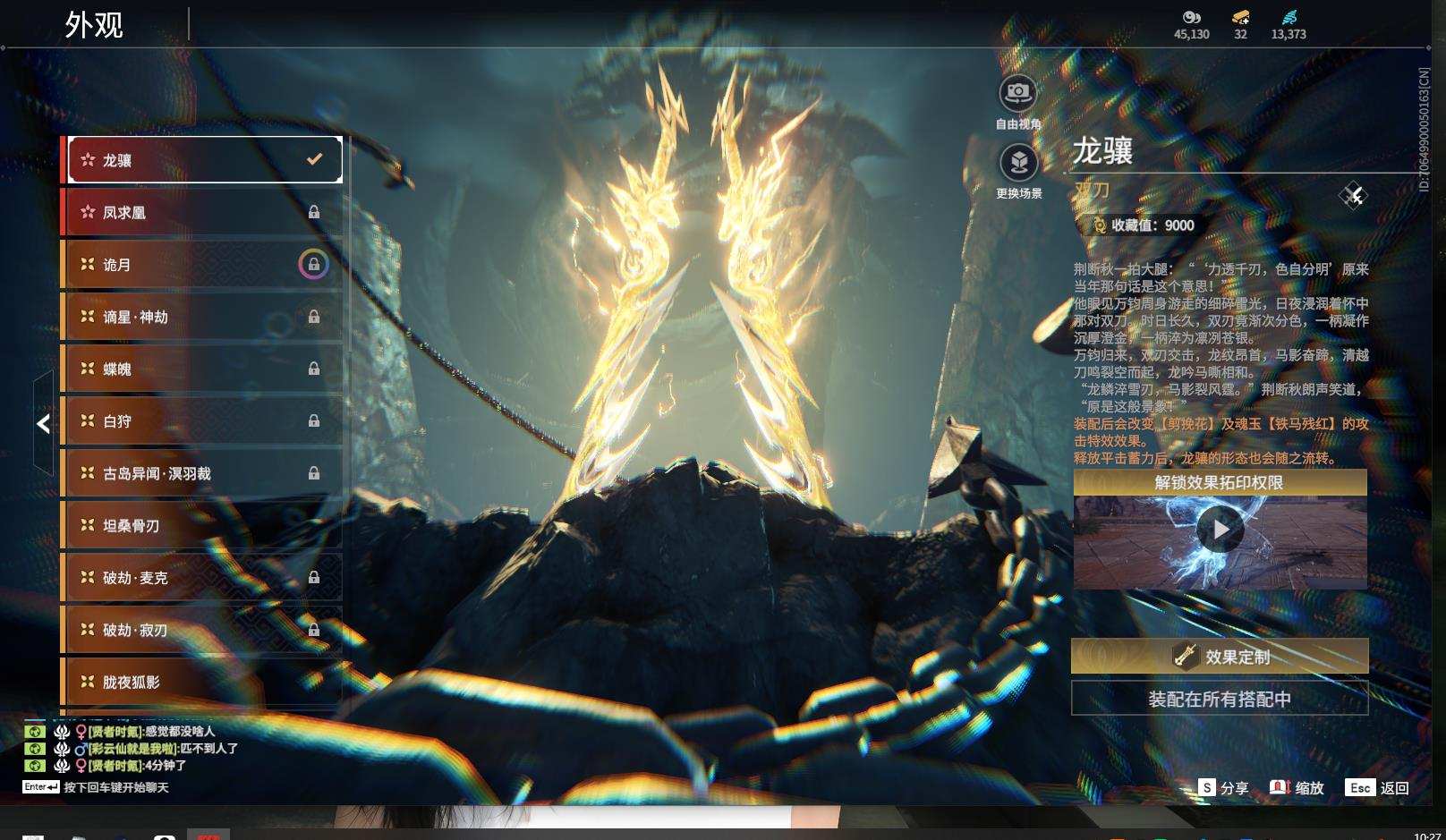Click the mouse icon beside 缩放
The width and height of the screenshot is (1446, 840).
[1280, 787]
